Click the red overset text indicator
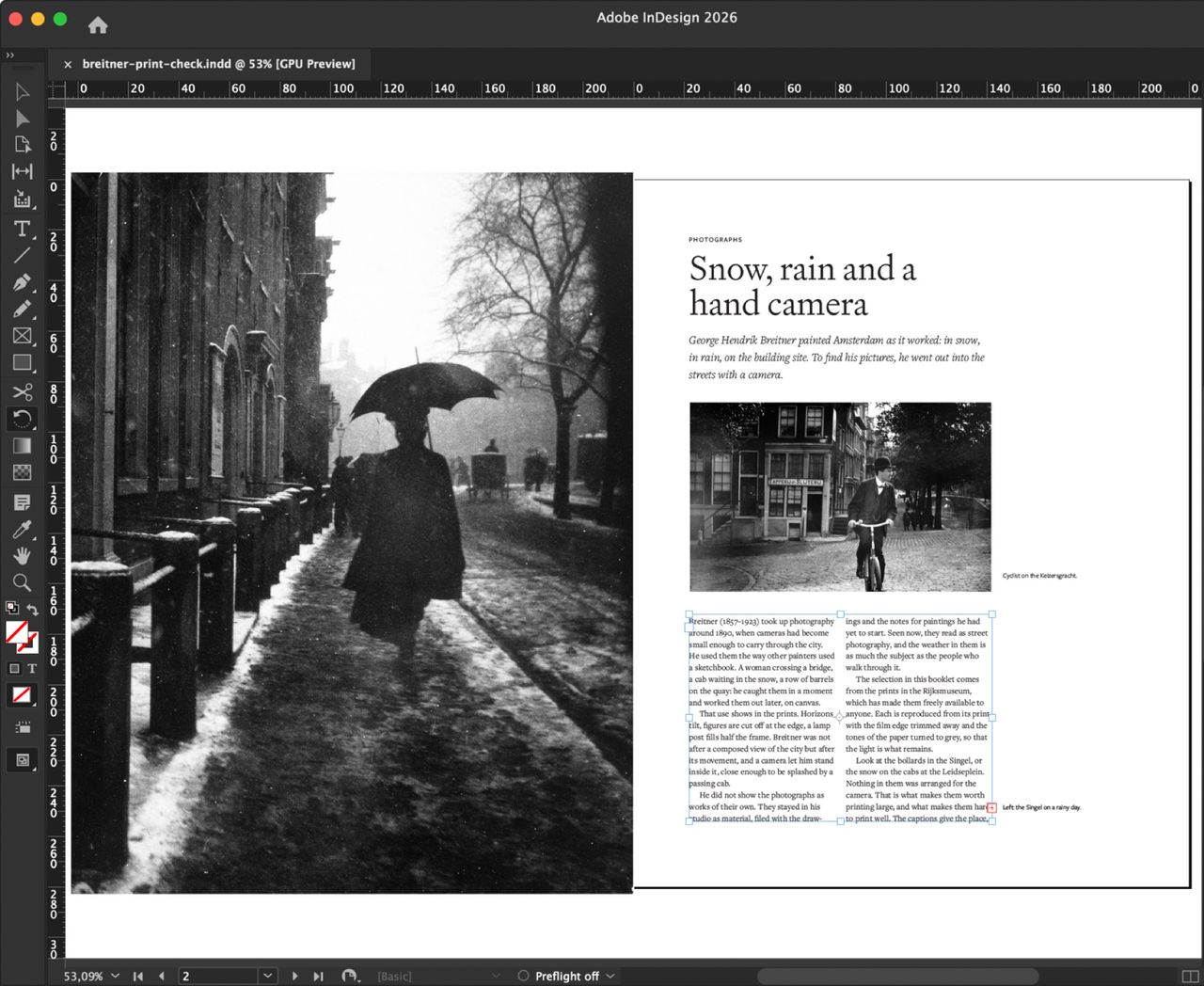Viewport: 1204px width, 986px height. 991,807
